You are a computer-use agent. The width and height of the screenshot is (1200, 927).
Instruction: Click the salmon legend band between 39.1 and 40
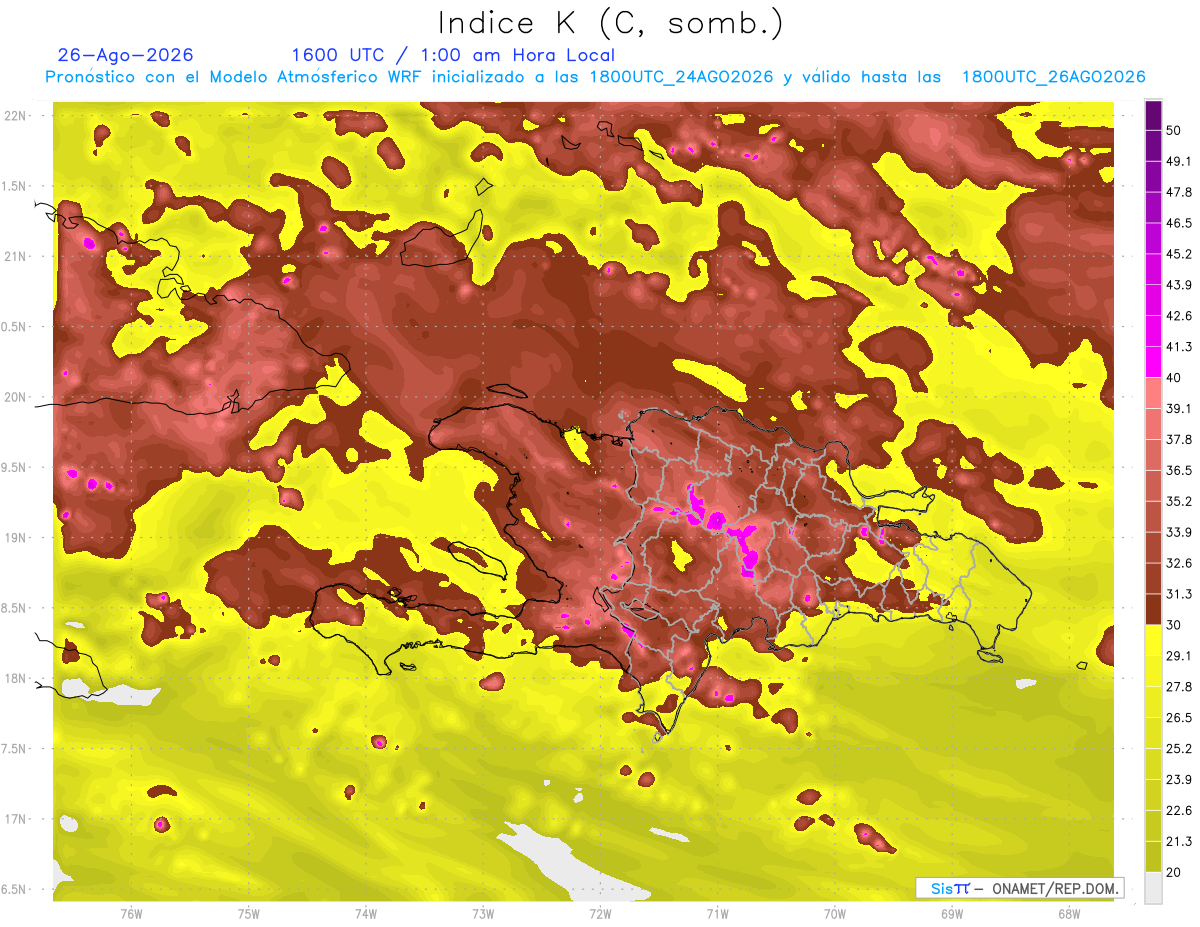click(1153, 392)
